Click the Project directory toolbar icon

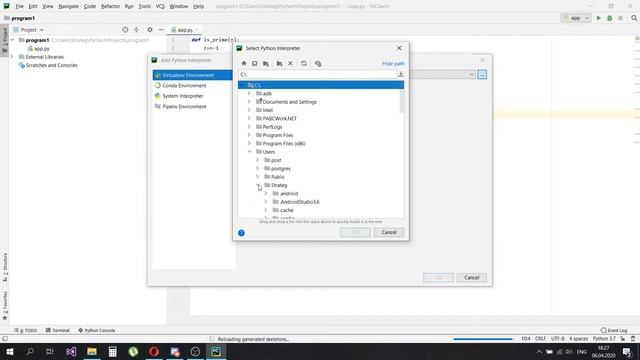coord(266,64)
